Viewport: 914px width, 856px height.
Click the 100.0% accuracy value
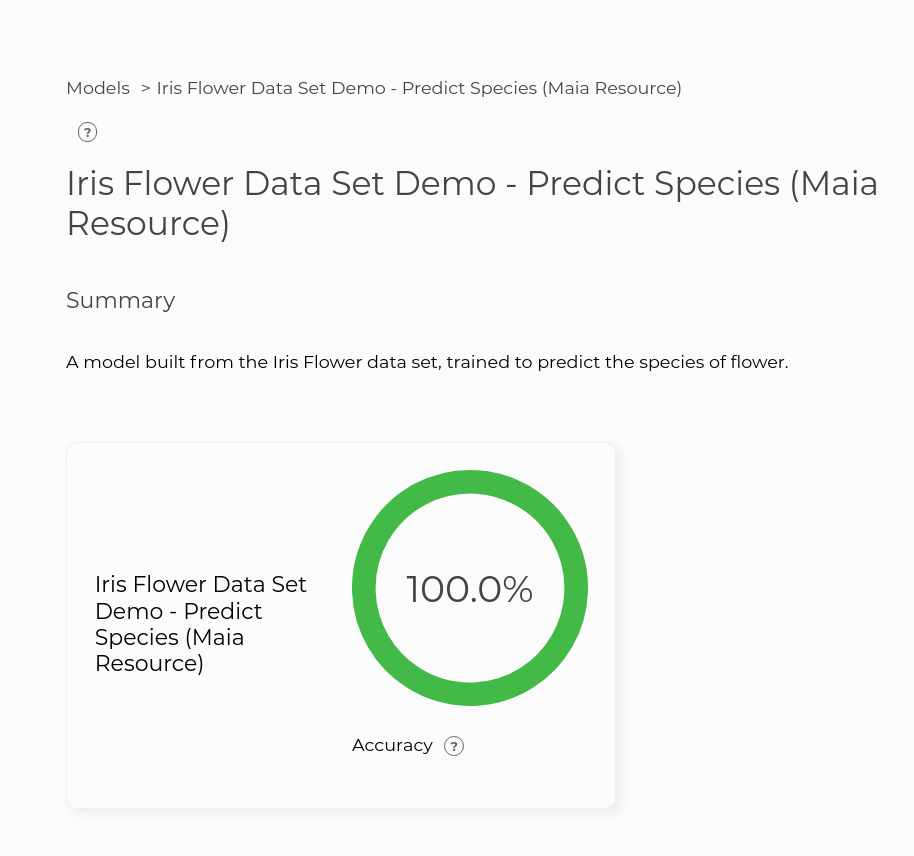point(469,590)
